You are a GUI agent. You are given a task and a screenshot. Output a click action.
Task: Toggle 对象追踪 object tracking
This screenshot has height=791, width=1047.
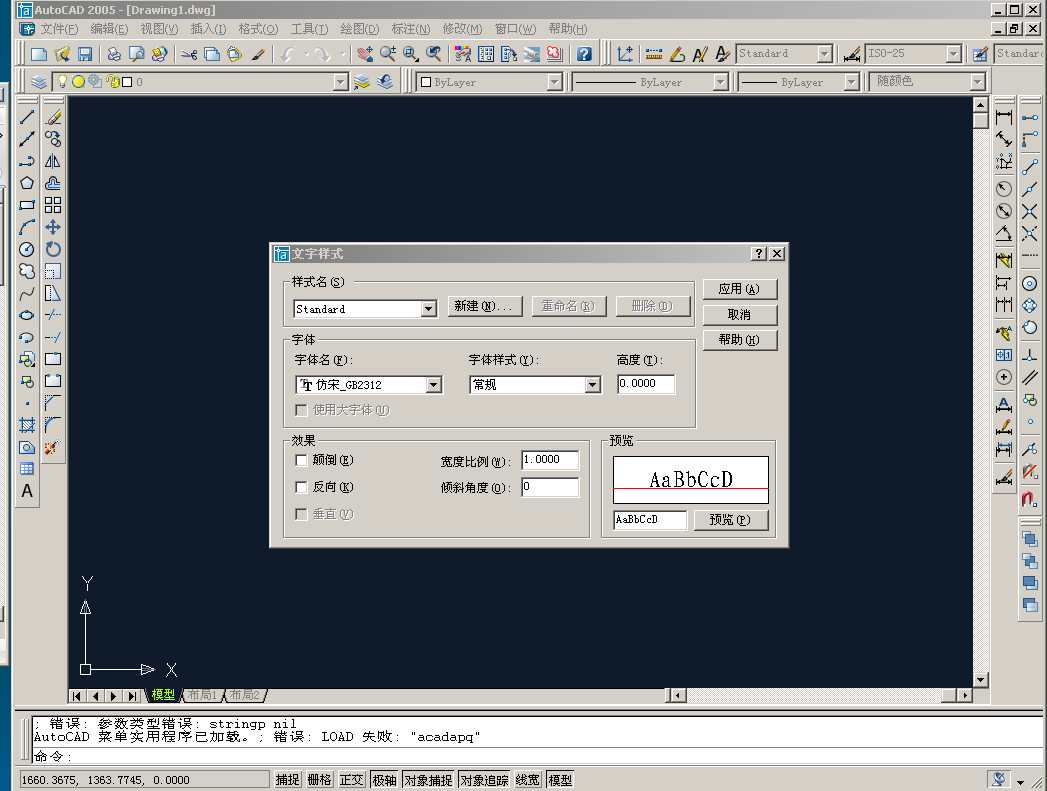click(x=485, y=780)
